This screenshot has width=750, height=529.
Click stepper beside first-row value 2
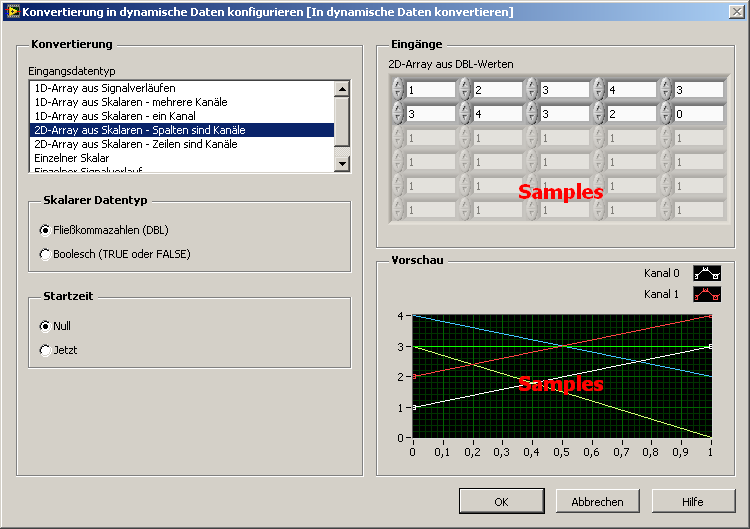click(465, 89)
